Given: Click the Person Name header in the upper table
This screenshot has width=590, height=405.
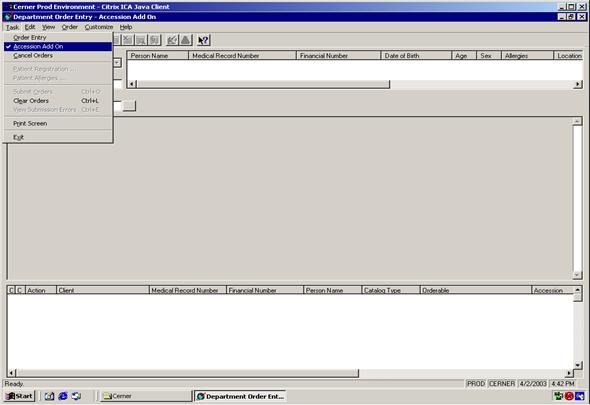Looking at the screenshot, I should [x=157, y=56].
